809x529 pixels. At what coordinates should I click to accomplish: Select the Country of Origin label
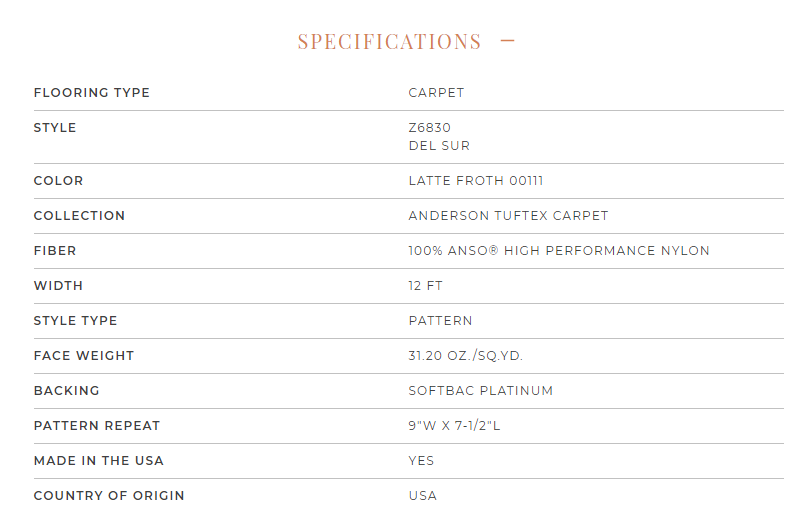[109, 496]
